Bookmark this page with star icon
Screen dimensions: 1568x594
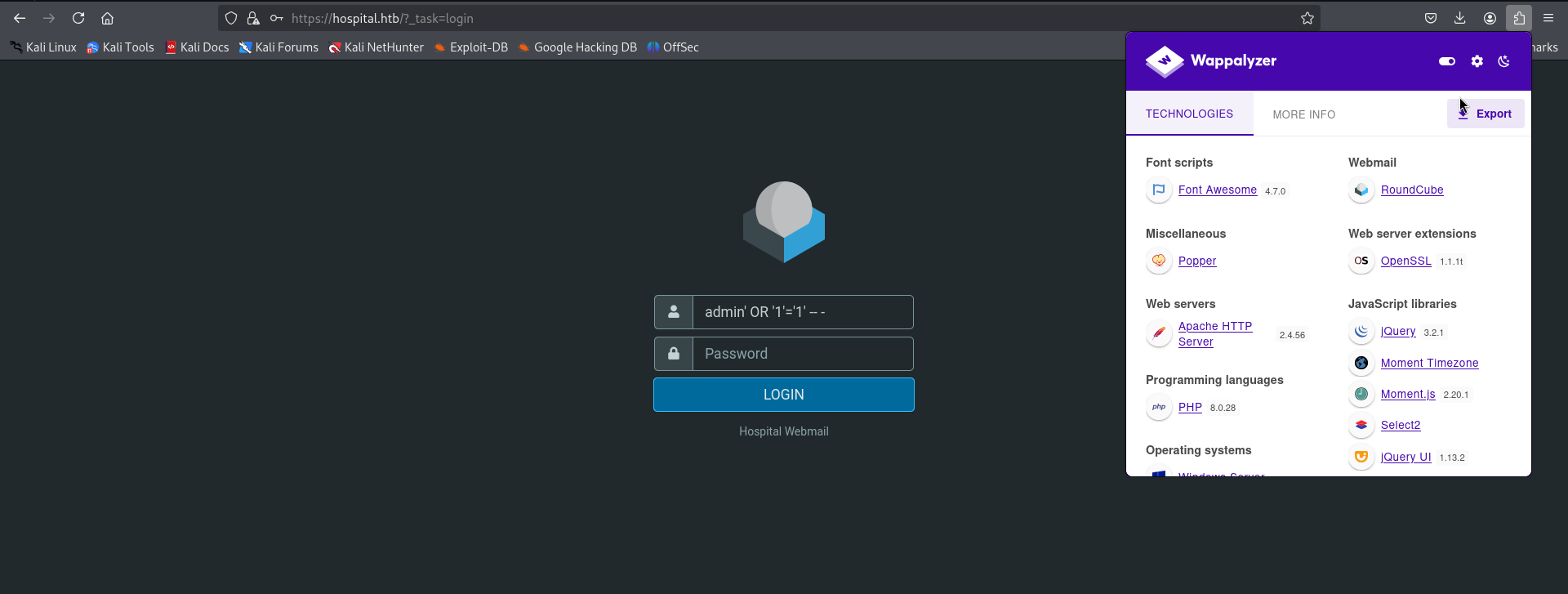[1307, 18]
